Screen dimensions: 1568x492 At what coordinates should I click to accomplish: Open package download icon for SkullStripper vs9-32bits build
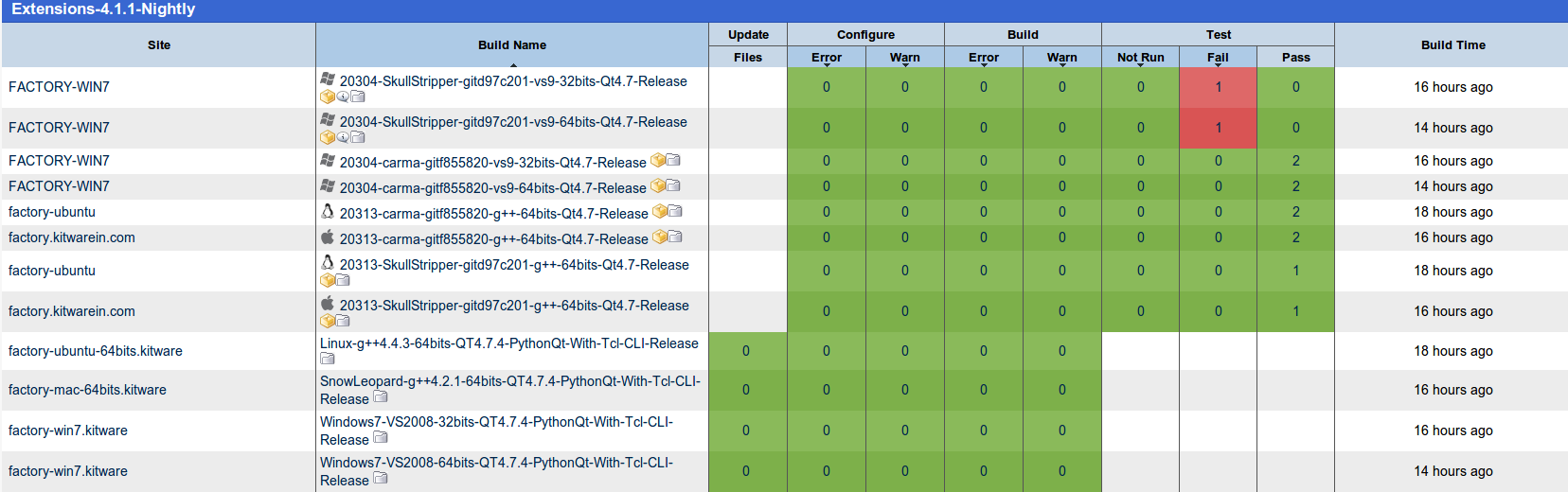click(x=327, y=97)
